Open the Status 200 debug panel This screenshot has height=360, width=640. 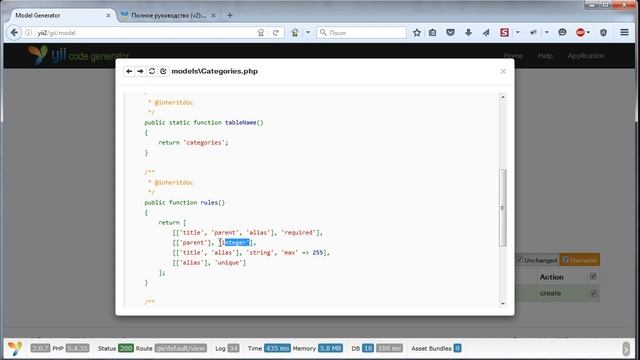coord(116,348)
